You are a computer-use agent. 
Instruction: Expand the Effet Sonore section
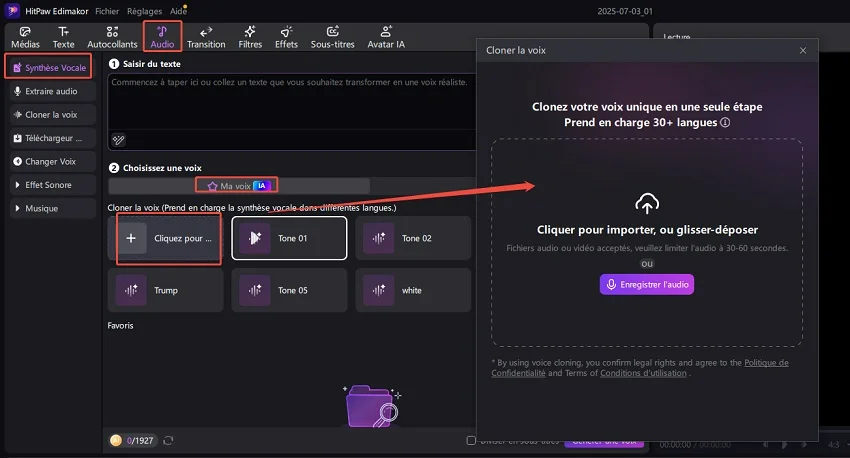pyautogui.click(x=50, y=185)
